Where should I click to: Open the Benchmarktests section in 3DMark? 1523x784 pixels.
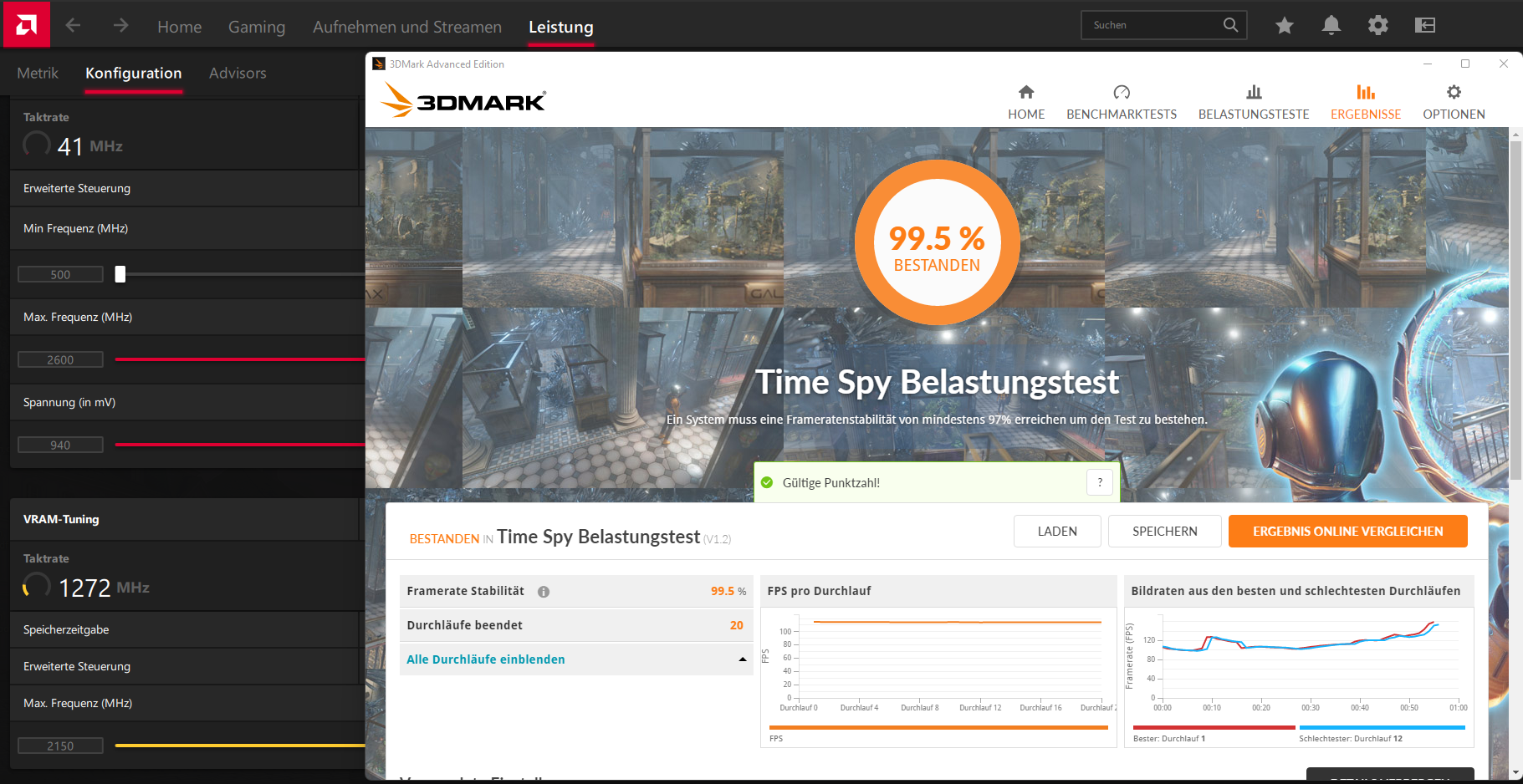[1122, 100]
